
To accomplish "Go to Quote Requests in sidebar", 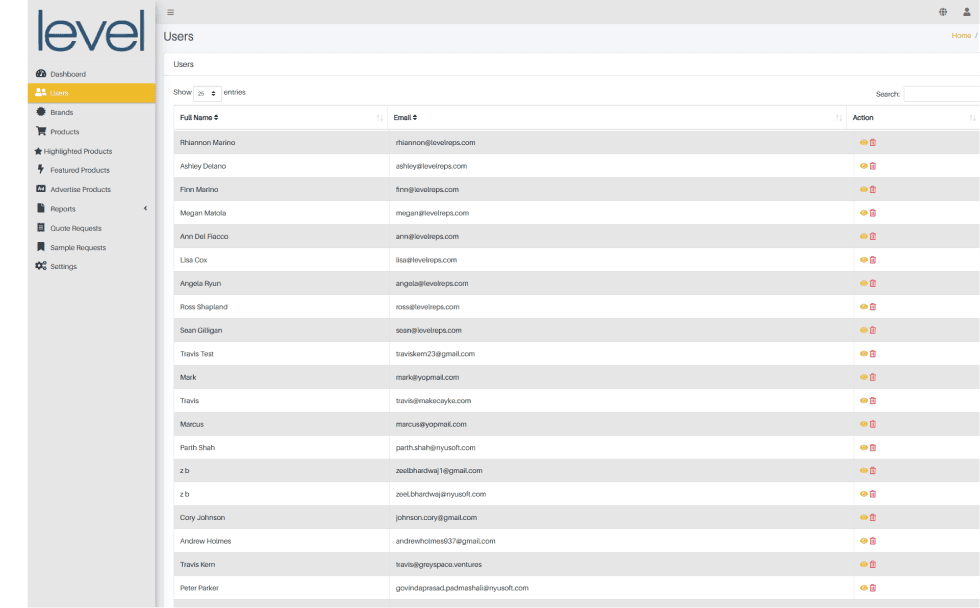I will pyautogui.click(x=76, y=228).
